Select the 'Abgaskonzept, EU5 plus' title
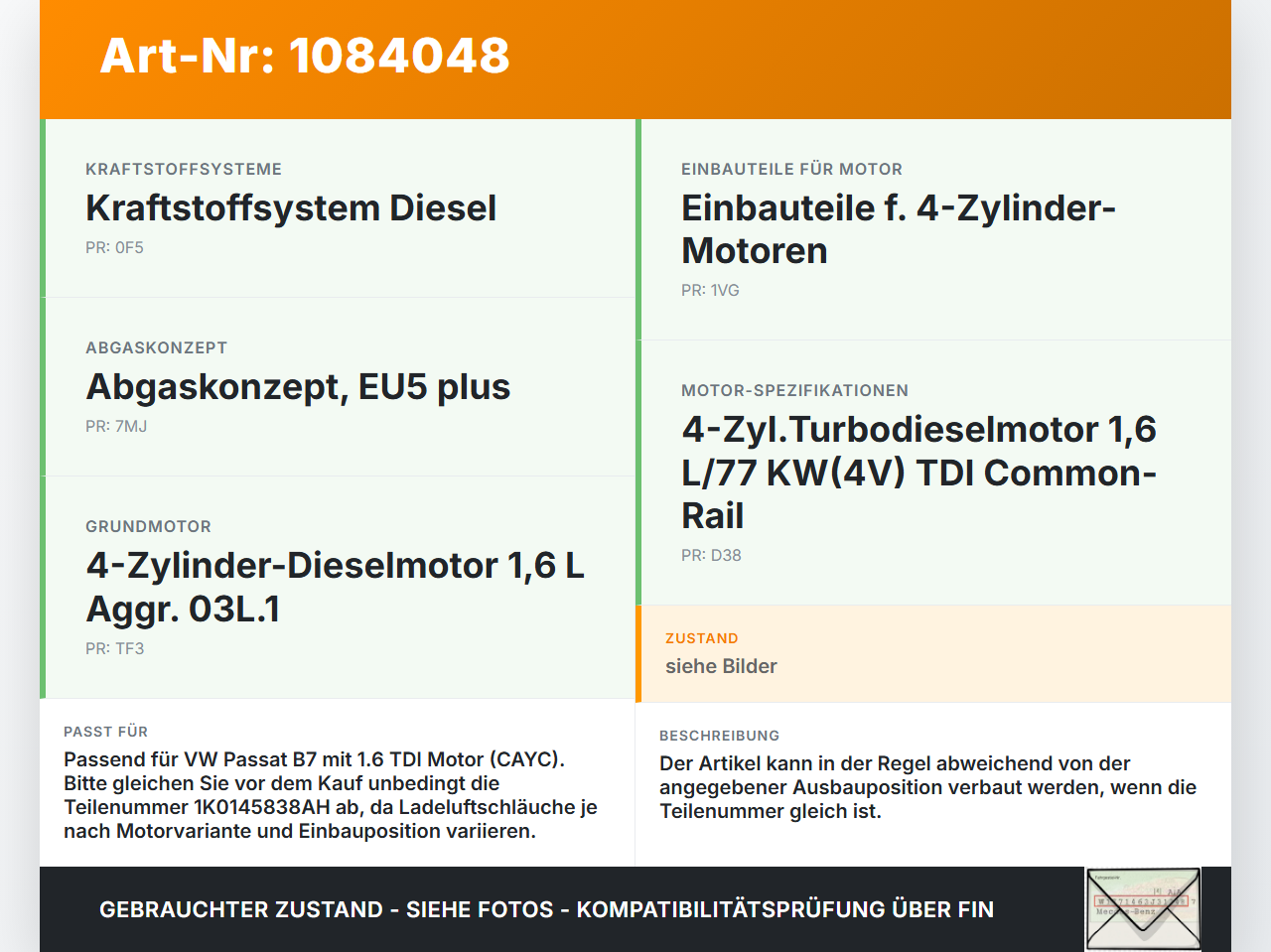 (298, 387)
